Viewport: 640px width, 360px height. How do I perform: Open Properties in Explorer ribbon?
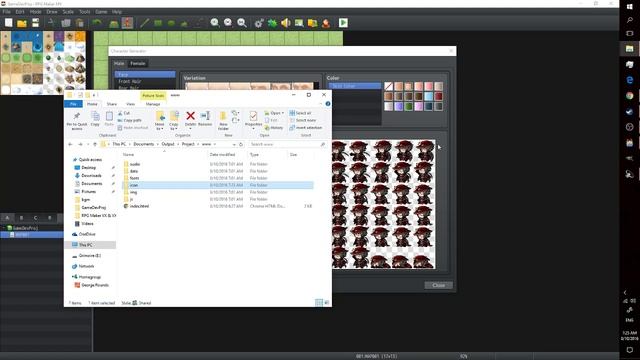253,120
